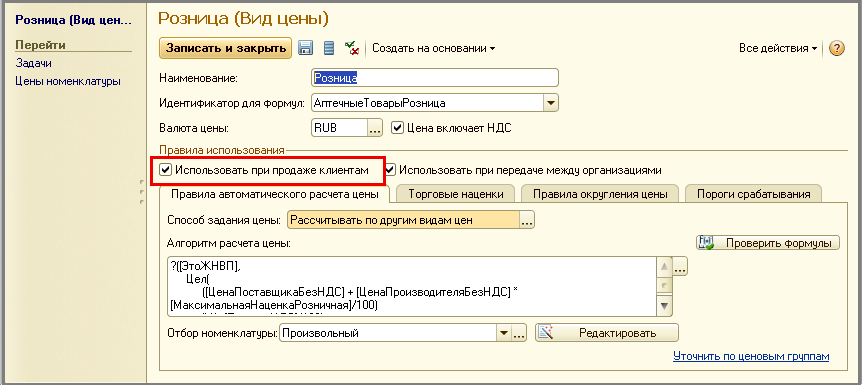Switch to Правила автоматического расчета цены tab
Viewport: 862px width, 385px height.
point(274,194)
